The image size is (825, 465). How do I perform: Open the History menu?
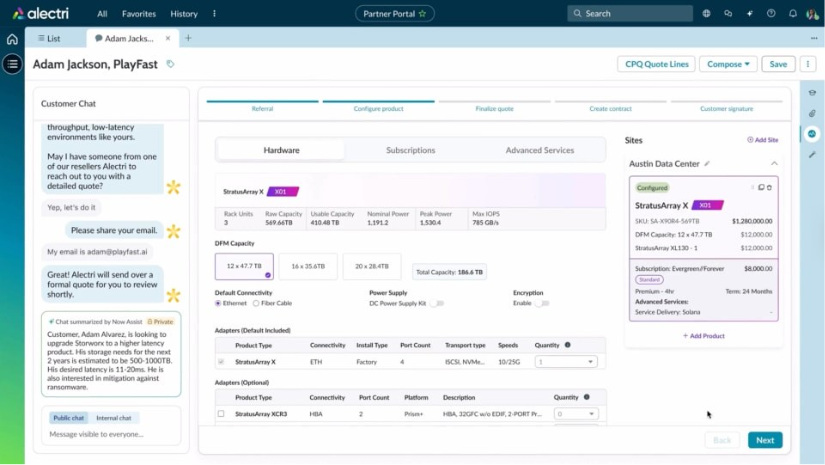[184, 14]
